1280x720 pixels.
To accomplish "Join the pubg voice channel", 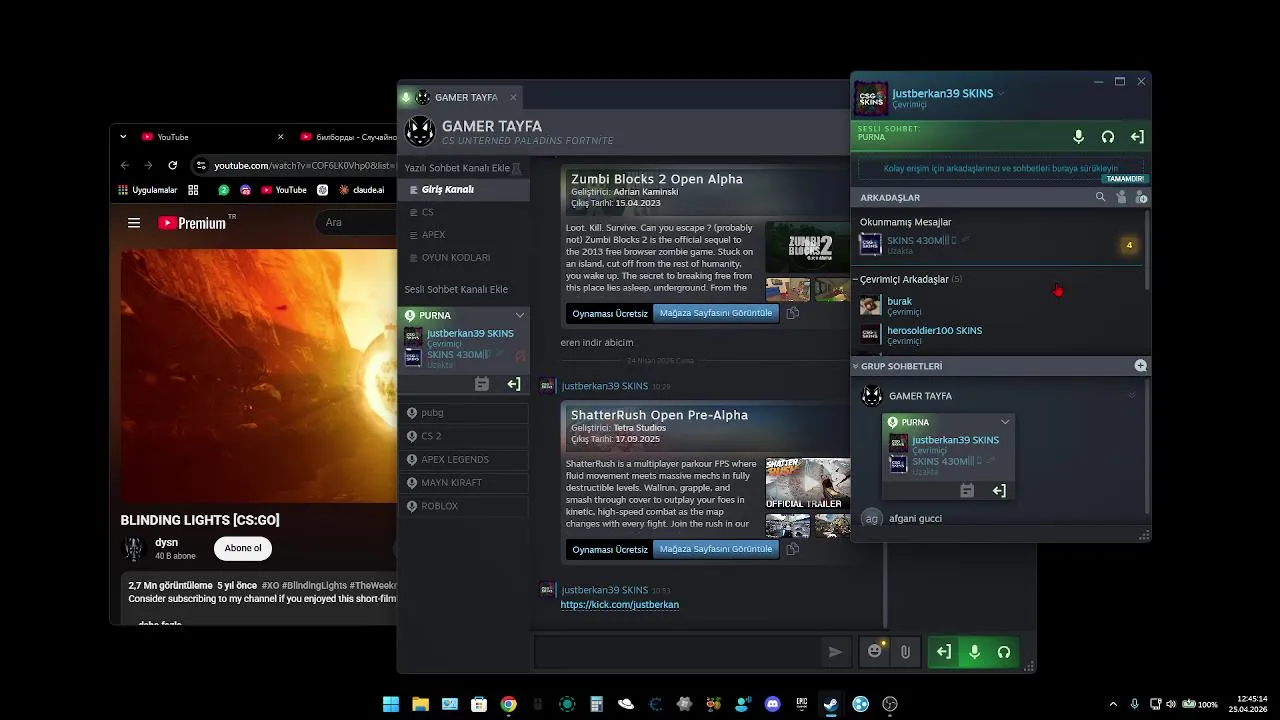I will tap(465, 412).
